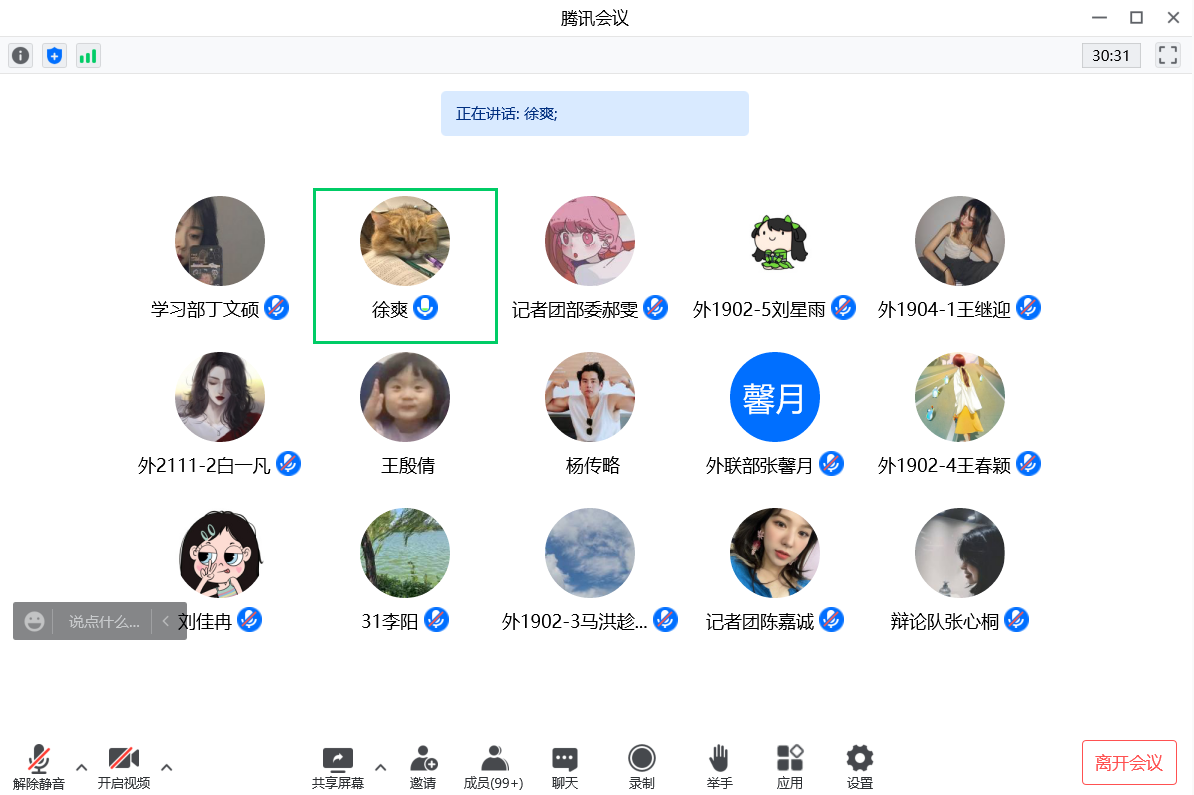Screen dimensions: 1194x795
Task: Select 外1904-1王继迎's avatar
Action: point(960,241)
